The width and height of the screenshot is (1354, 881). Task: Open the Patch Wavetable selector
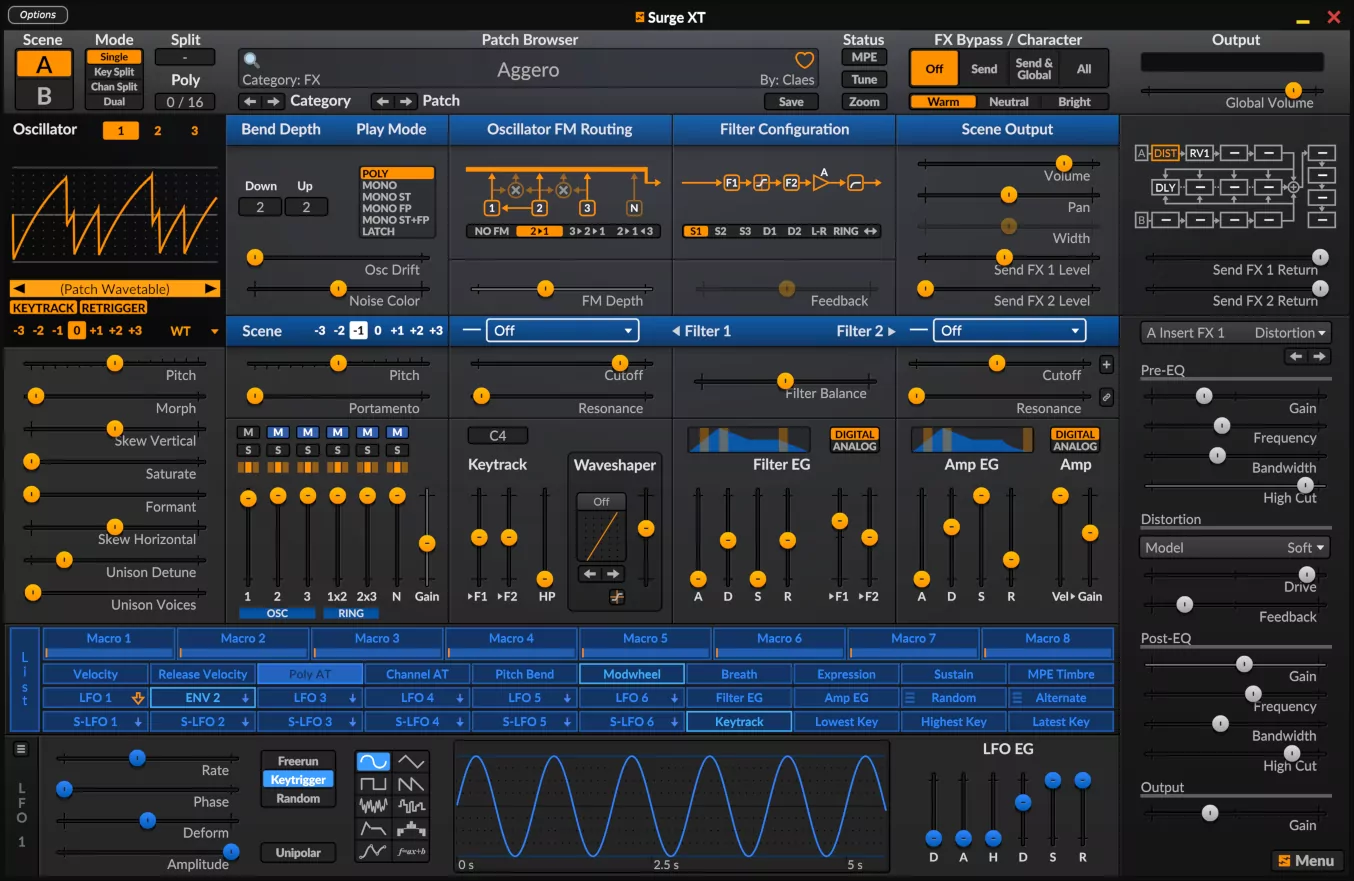[114, 288]
